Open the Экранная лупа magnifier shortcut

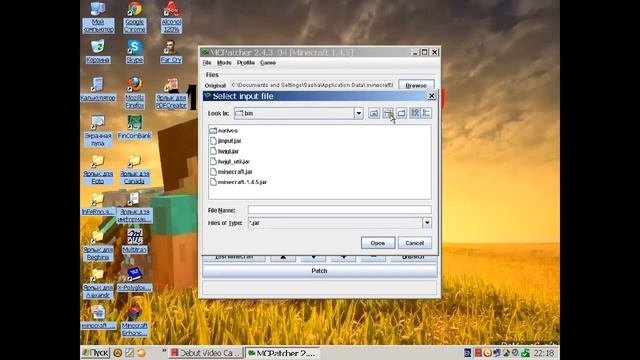click(x=98, y=131)
